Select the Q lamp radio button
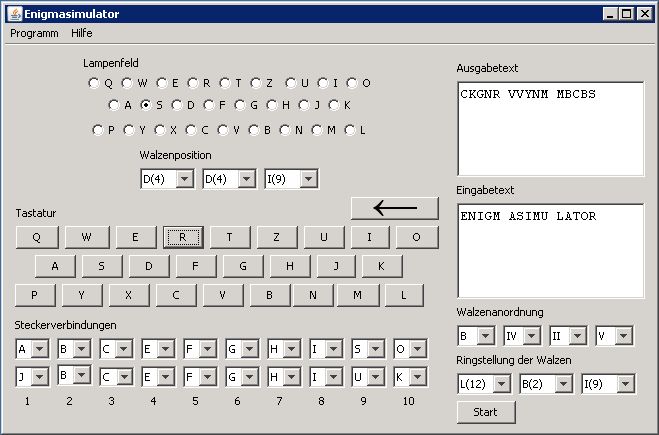Image resolution: width=659 pixels, height=435 pixels. pos(93,83)
